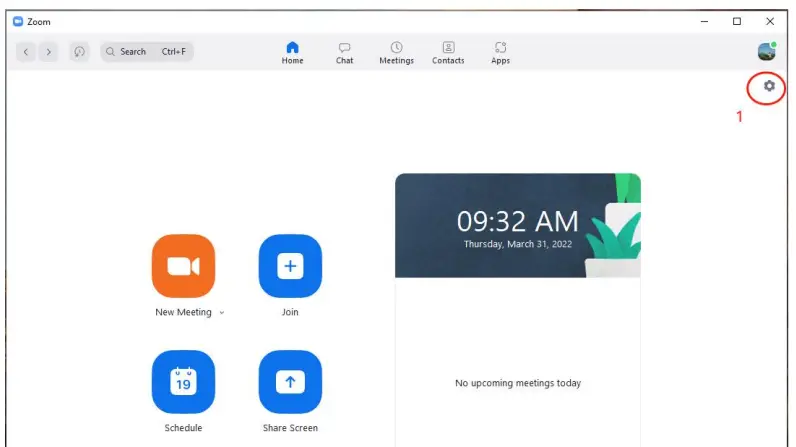The height and width of the screenshot is (447, 796).
Task: Click the 'Thursday, March 31, 2022' date
Action: point(518,244)
